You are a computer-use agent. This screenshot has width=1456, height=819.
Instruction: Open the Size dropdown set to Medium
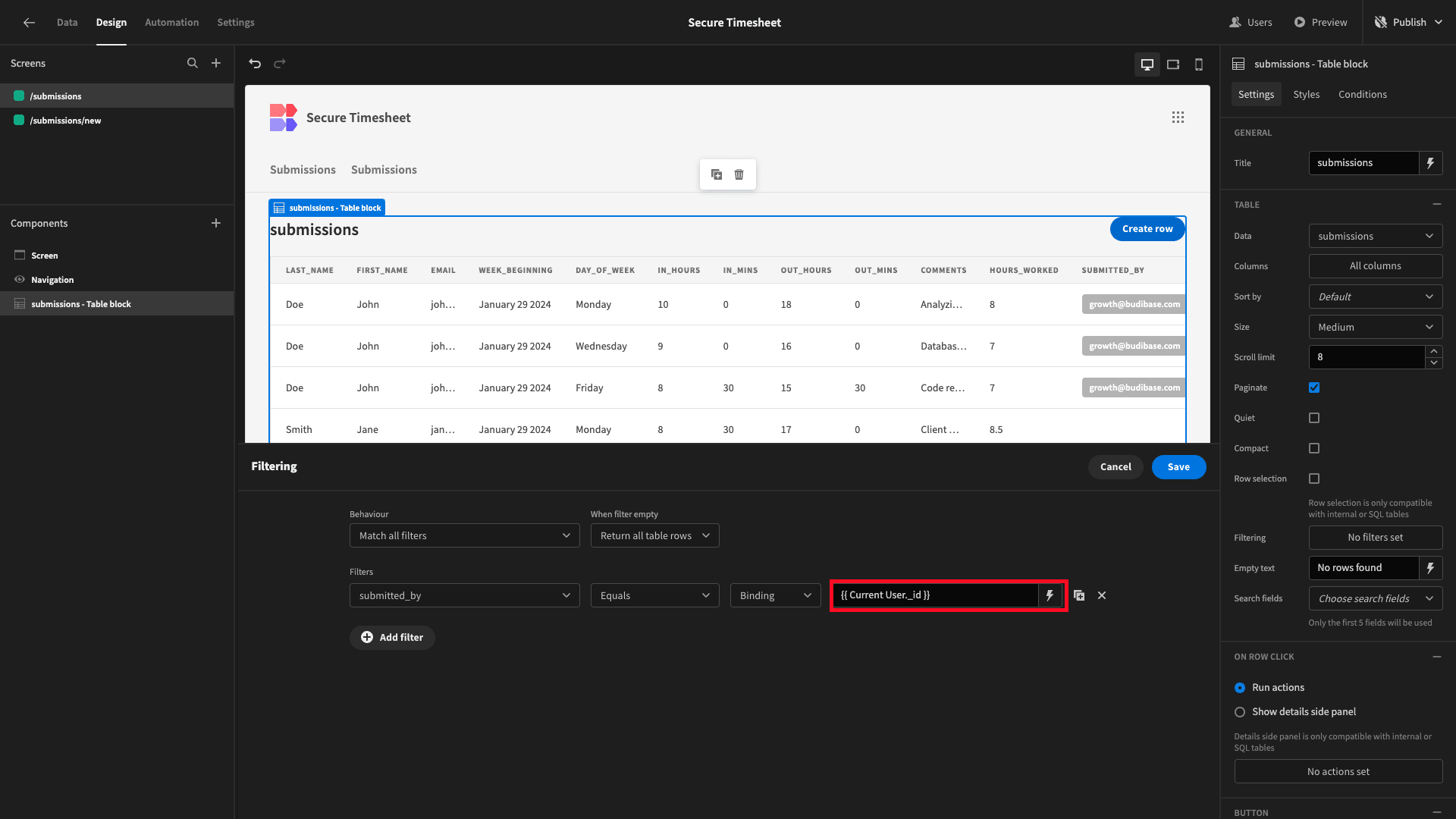(1376, 327)
